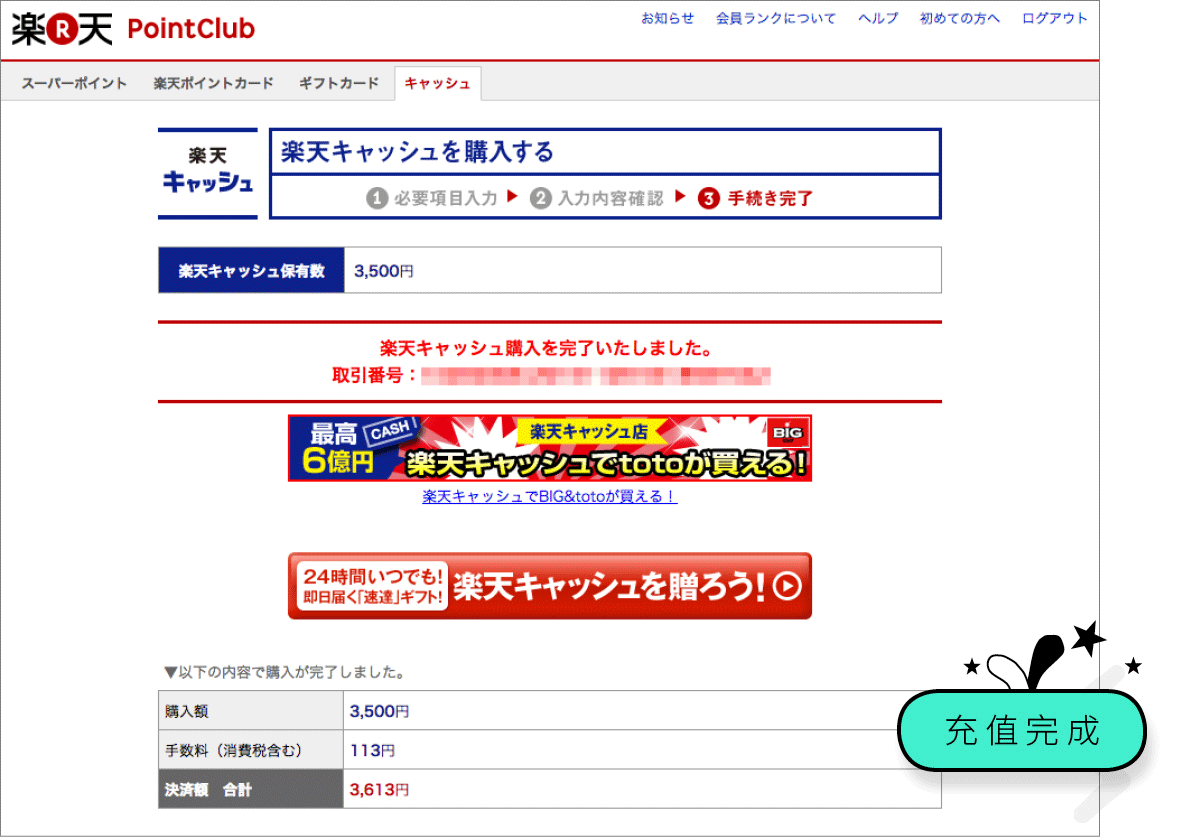The image size is (1200, 837).
Task: Click the 購入を完了いたしました message
Action: click(546, 349)
